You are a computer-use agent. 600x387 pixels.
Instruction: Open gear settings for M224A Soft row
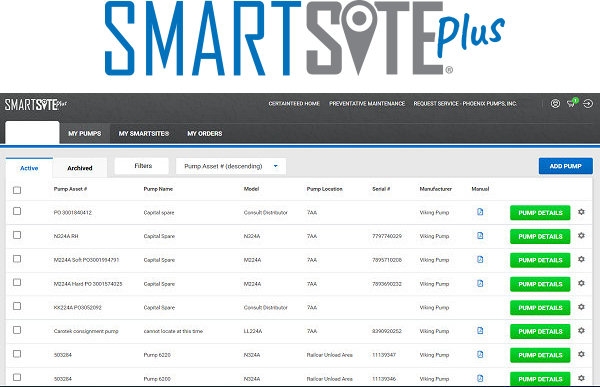click(x=581, y=259)
